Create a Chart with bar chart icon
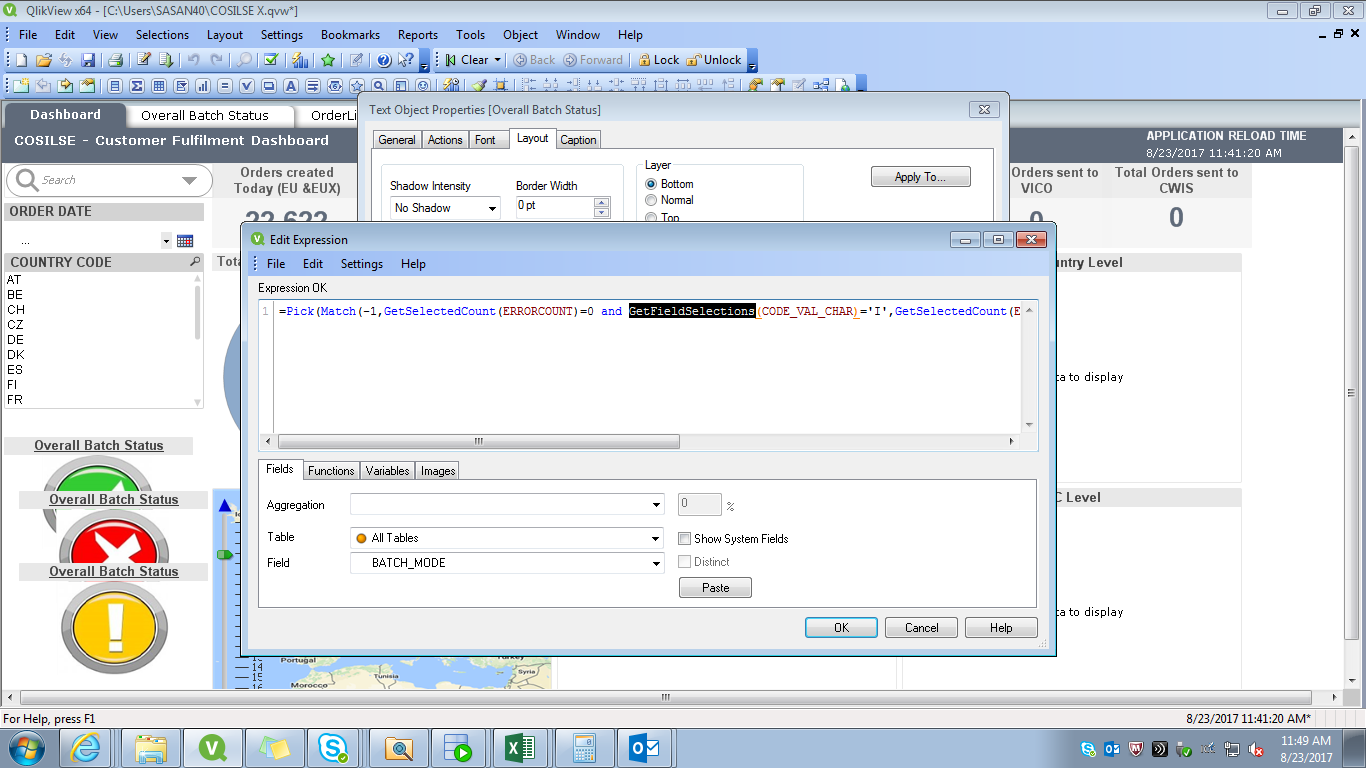This screenshot has height=768, width=1366. (x=203, y=86)
